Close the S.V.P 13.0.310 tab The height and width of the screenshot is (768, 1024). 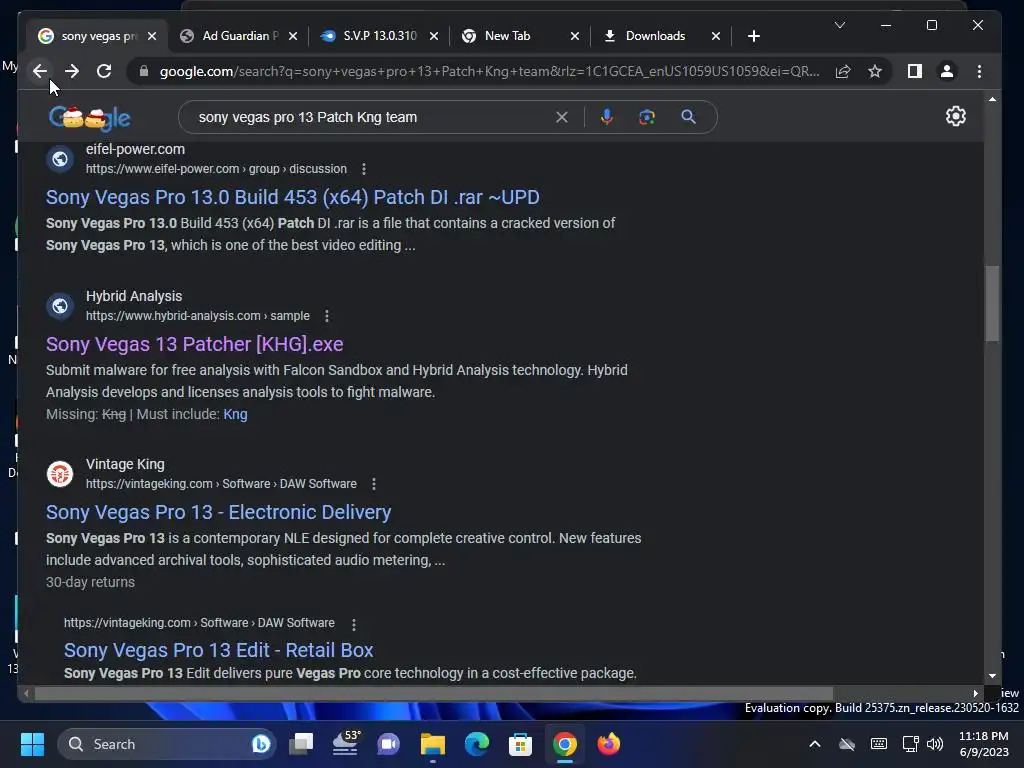point(434,36)
